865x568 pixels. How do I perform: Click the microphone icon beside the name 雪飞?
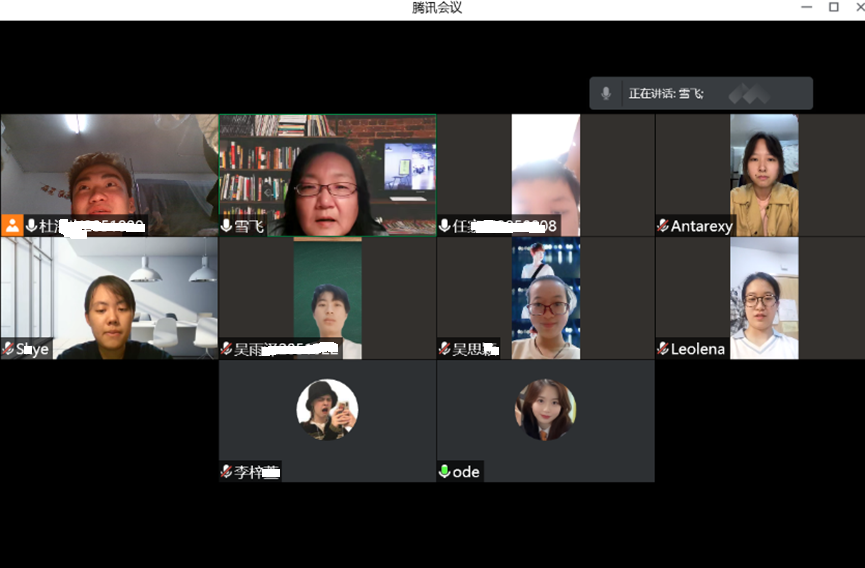[x=226, y=225]
